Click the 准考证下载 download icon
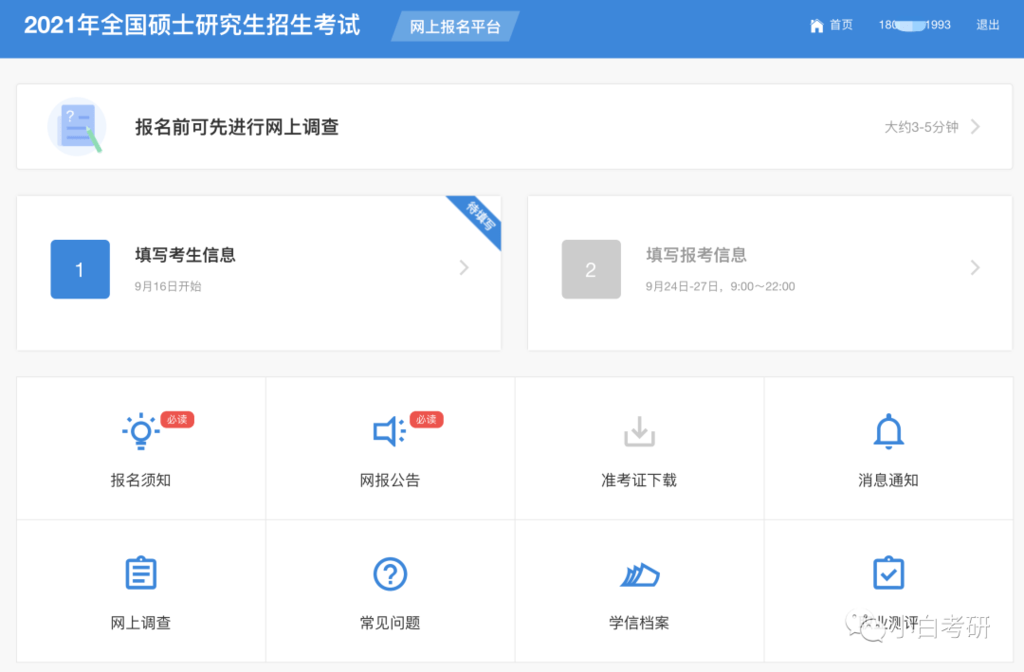This screenshot has width=1024, height=672. (x=639, y=431)
